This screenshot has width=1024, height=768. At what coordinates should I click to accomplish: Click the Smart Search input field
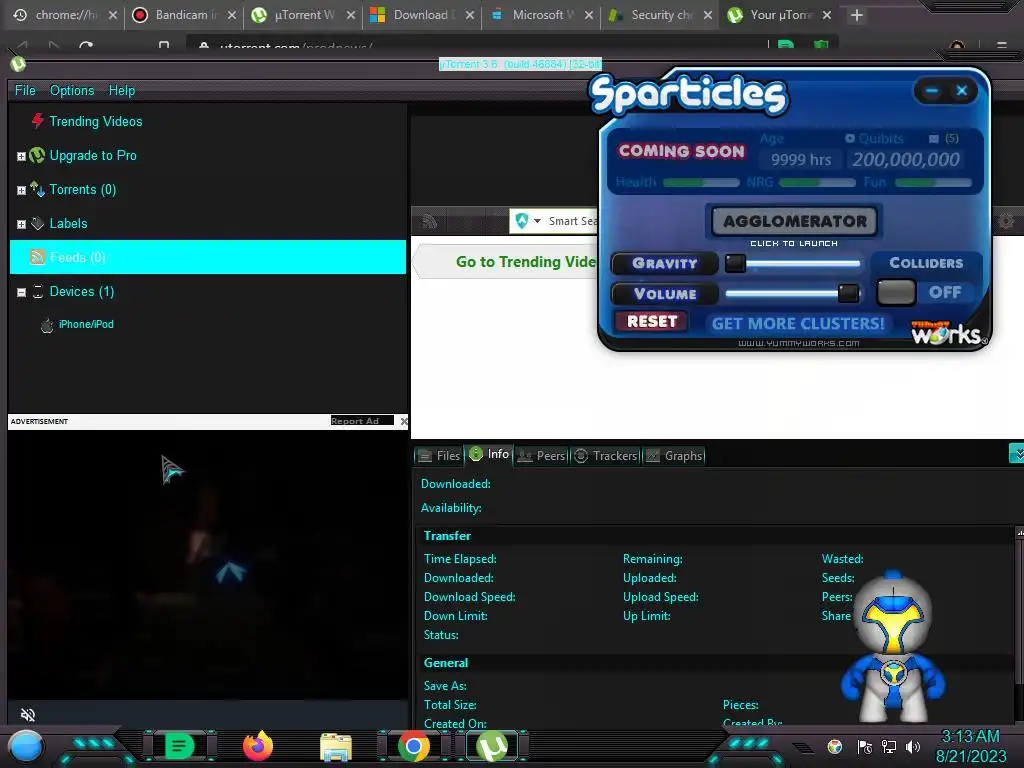pos(572,221)
